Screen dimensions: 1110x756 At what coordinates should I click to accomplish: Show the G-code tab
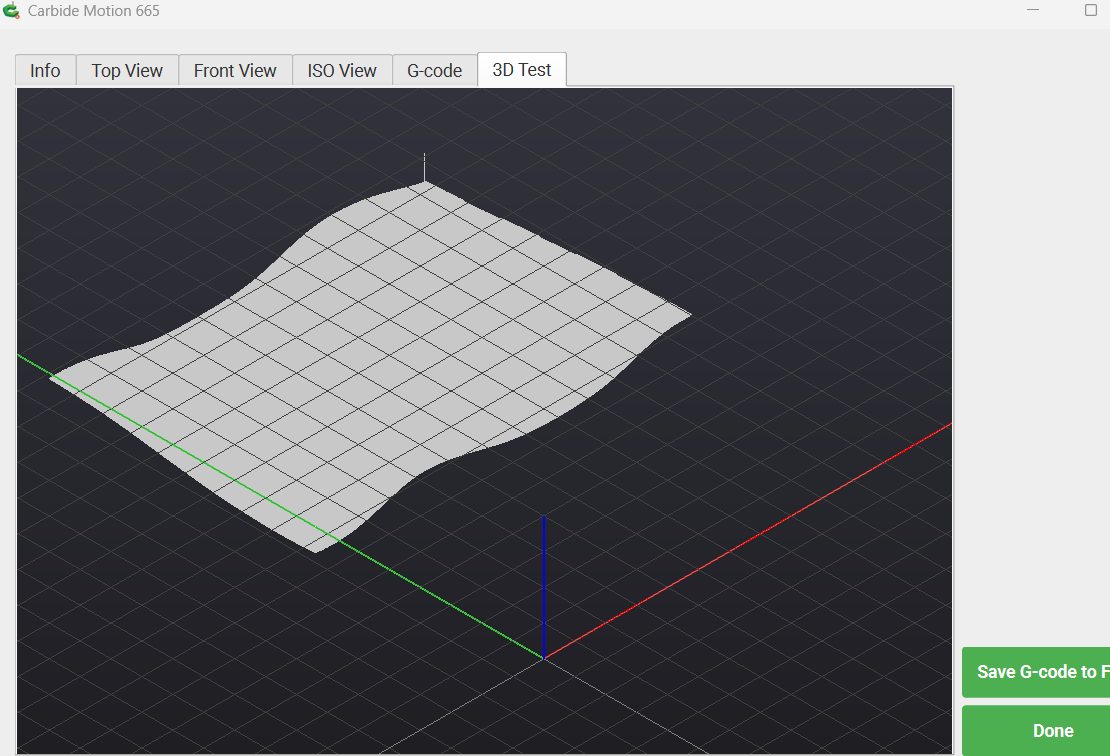[435, 71]
